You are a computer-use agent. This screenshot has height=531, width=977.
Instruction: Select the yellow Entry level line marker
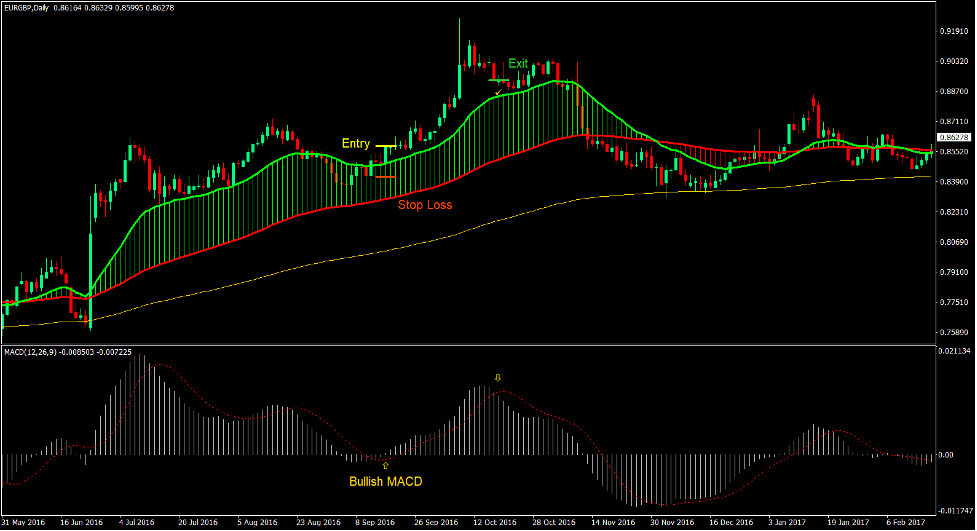click(386, 147)
